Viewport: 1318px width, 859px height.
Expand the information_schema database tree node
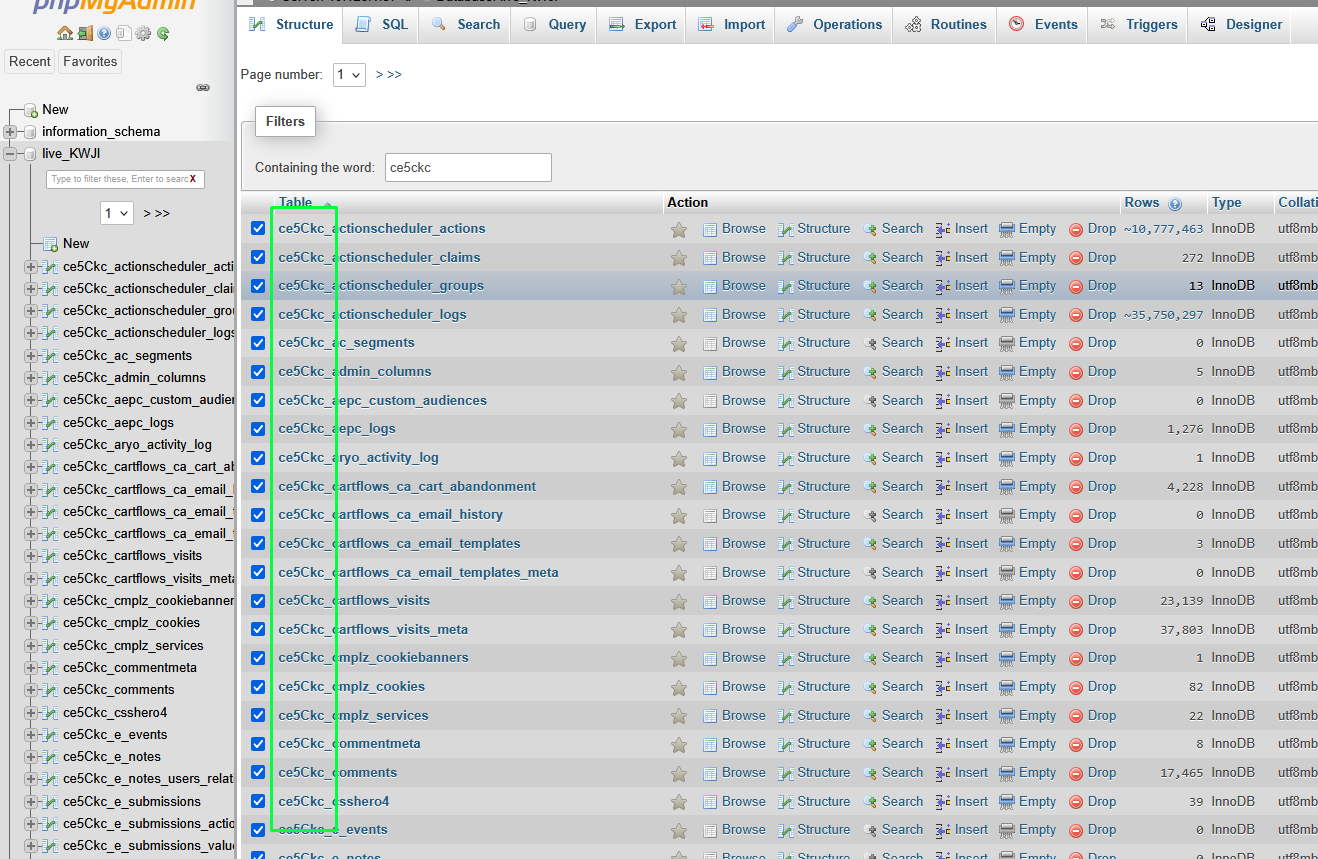pyautogui.click(x=10, y=132)
